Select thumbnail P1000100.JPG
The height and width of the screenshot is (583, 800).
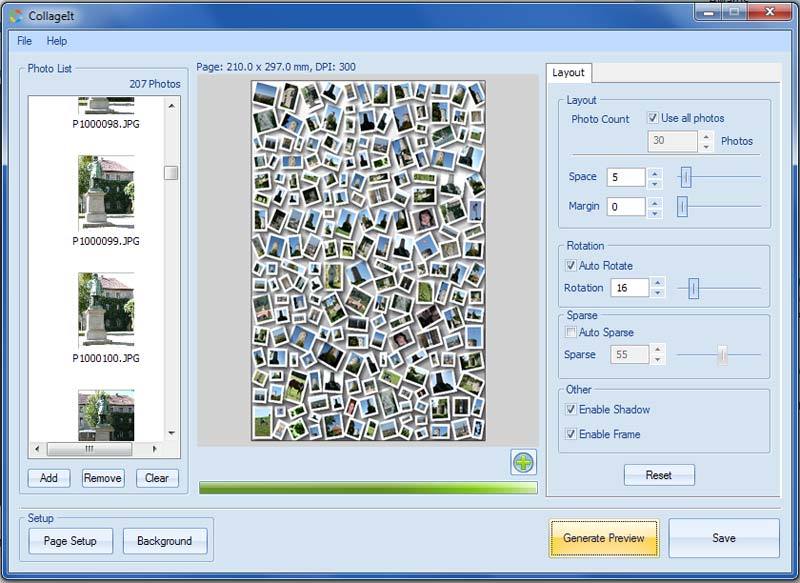tap(106, 310)
